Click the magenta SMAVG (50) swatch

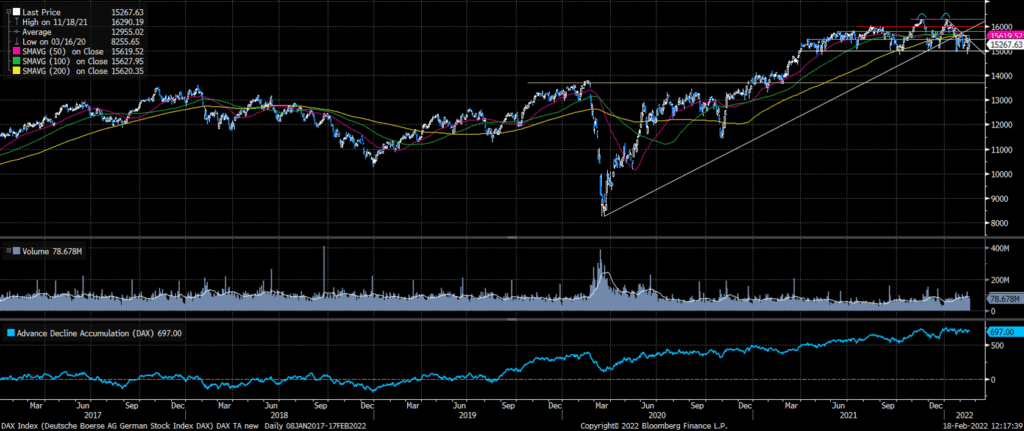pos(16,49)
